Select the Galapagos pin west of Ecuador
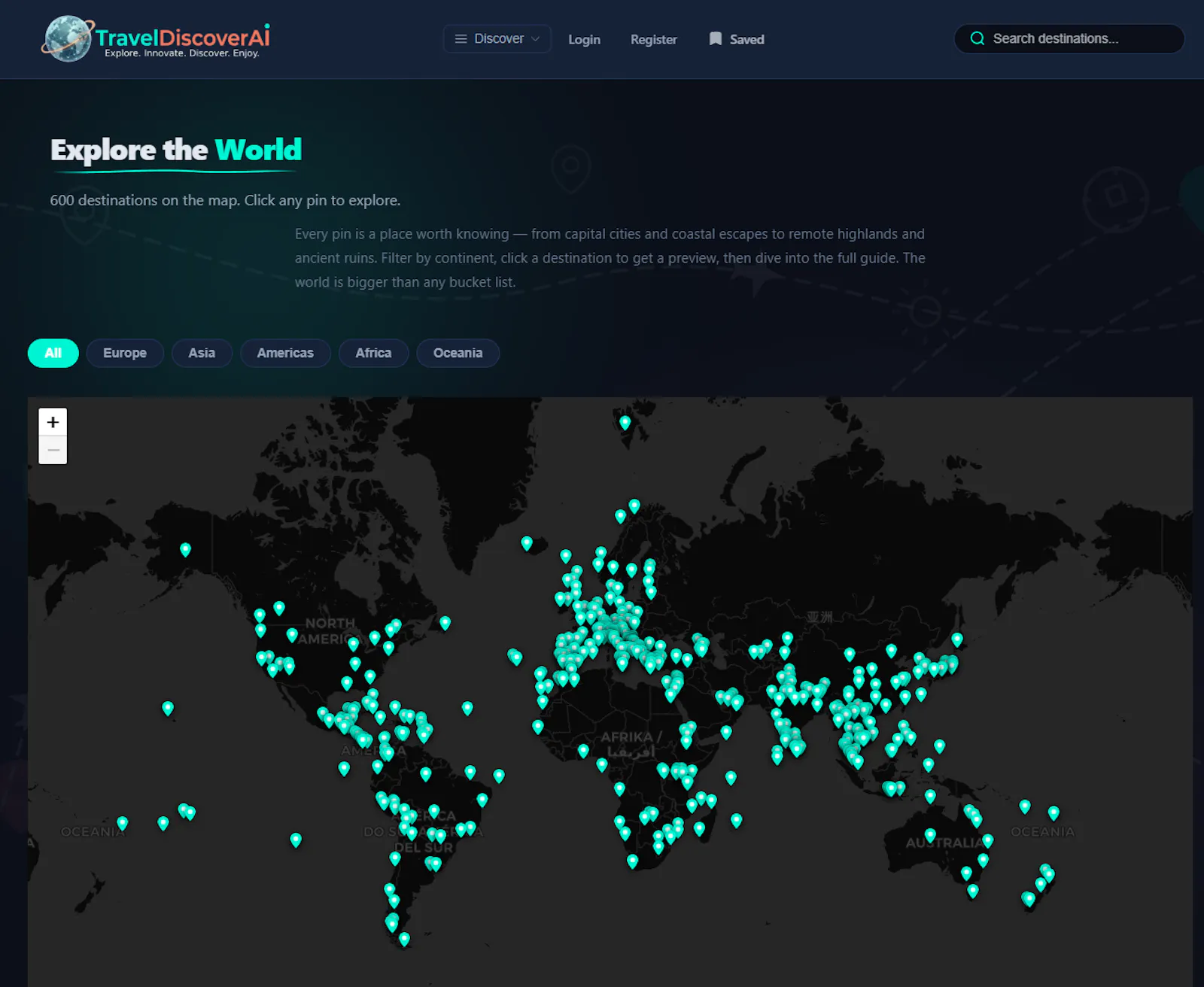The image size is (1204, 987). [x=344, y=768]
